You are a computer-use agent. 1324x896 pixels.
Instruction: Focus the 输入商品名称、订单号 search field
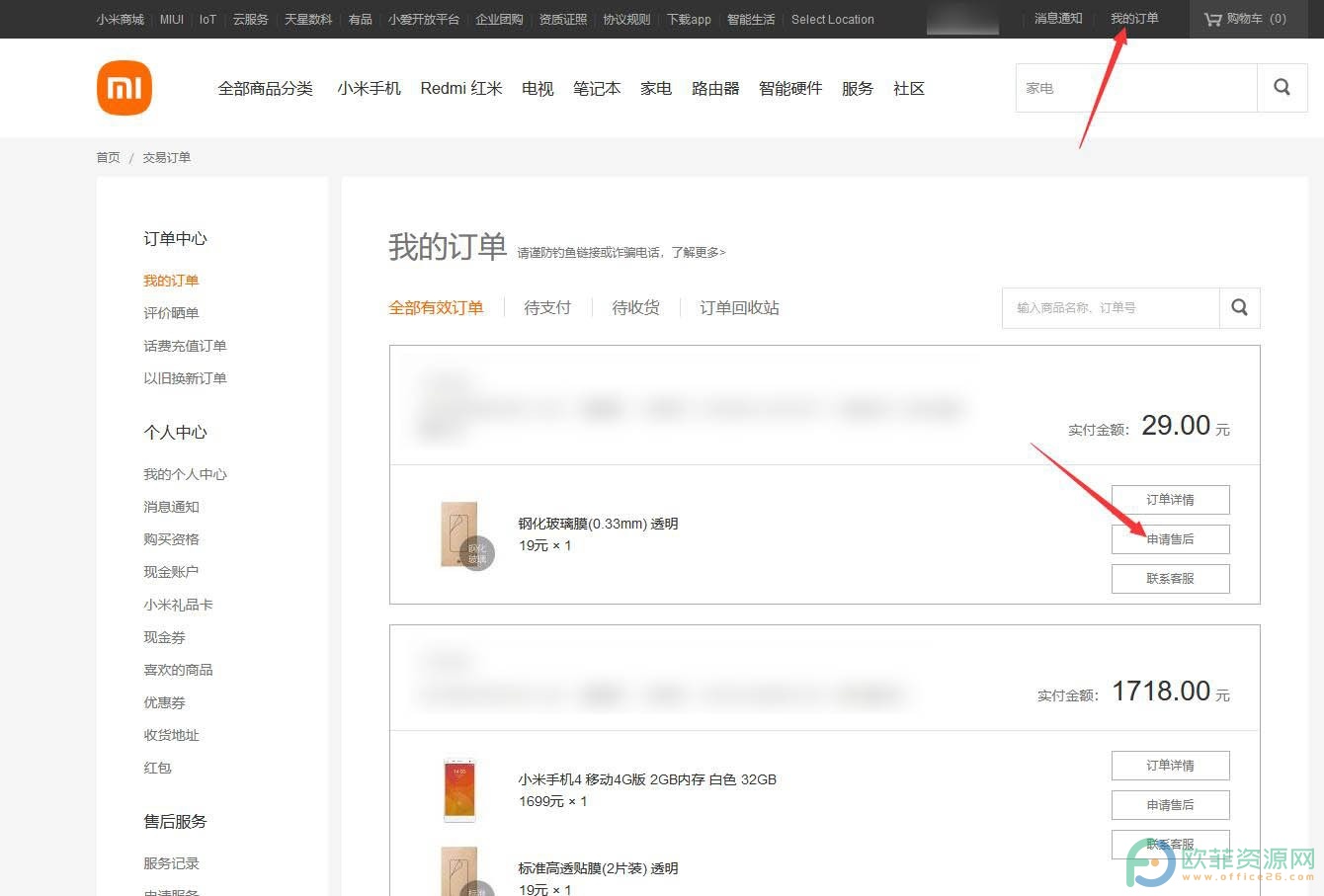[x=1111, y=308]
